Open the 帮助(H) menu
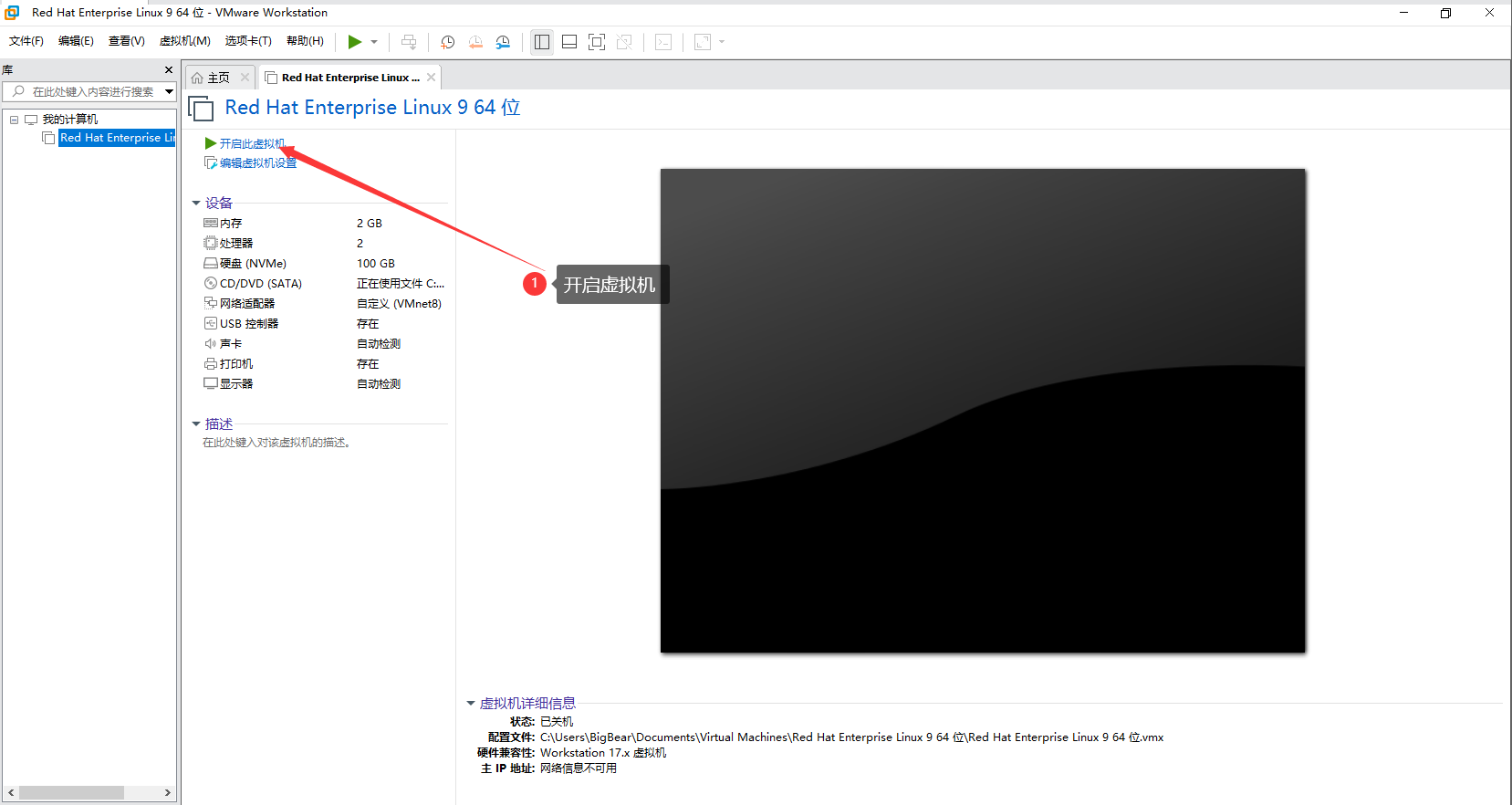The width and height of the screenshot is (1512, 805). [x=305, y=41]
